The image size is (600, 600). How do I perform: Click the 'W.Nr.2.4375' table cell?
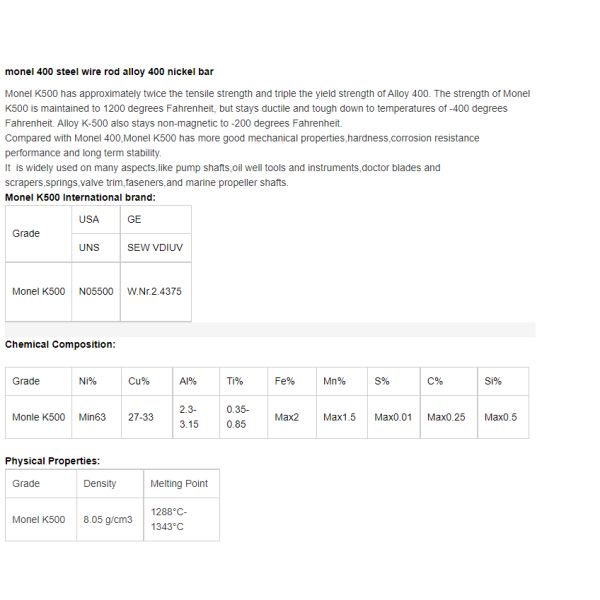[154, 292]
